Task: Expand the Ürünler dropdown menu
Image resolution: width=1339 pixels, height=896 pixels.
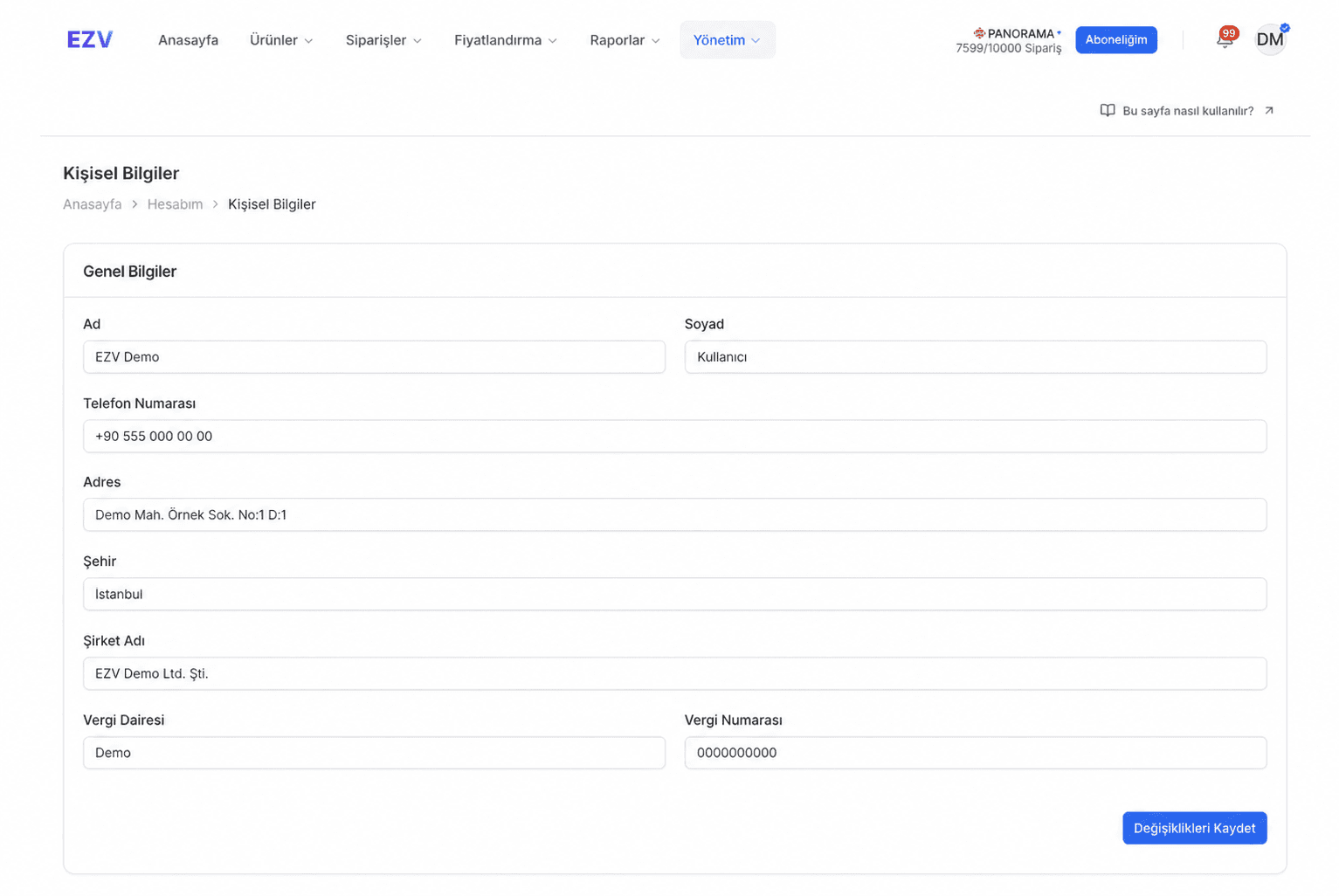Action: click(281, 40)
